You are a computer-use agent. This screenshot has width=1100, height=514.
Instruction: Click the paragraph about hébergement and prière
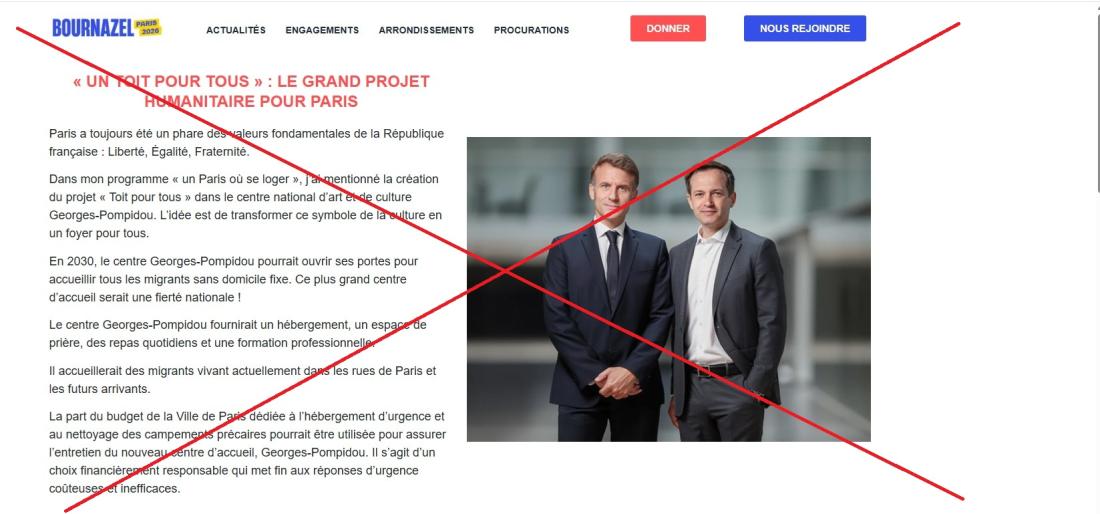pyautogui.click(x=238, y=334)
